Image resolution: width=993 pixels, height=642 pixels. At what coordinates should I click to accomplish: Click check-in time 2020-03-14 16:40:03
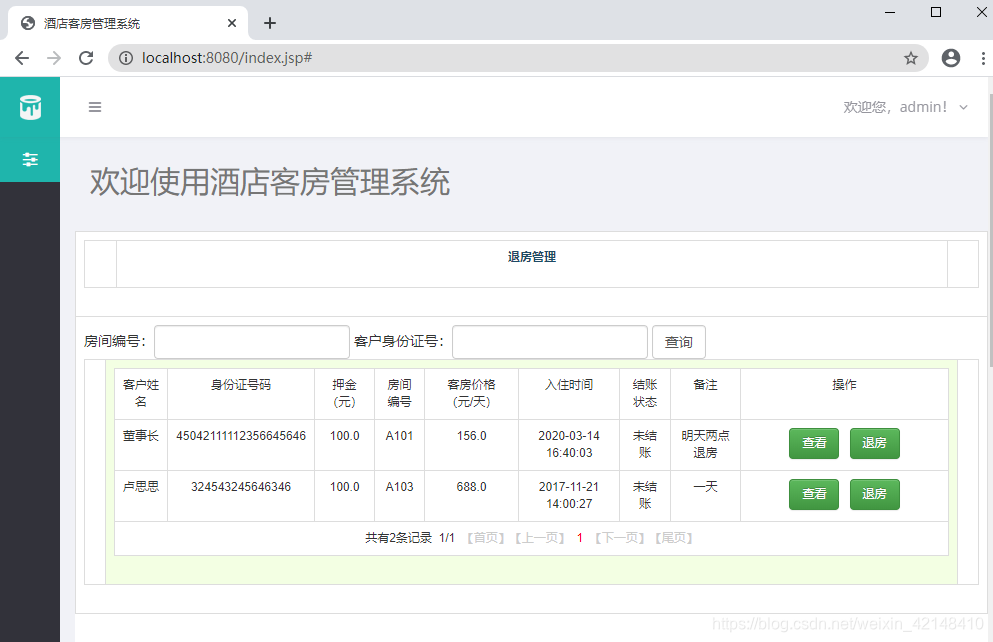(569, 444)
